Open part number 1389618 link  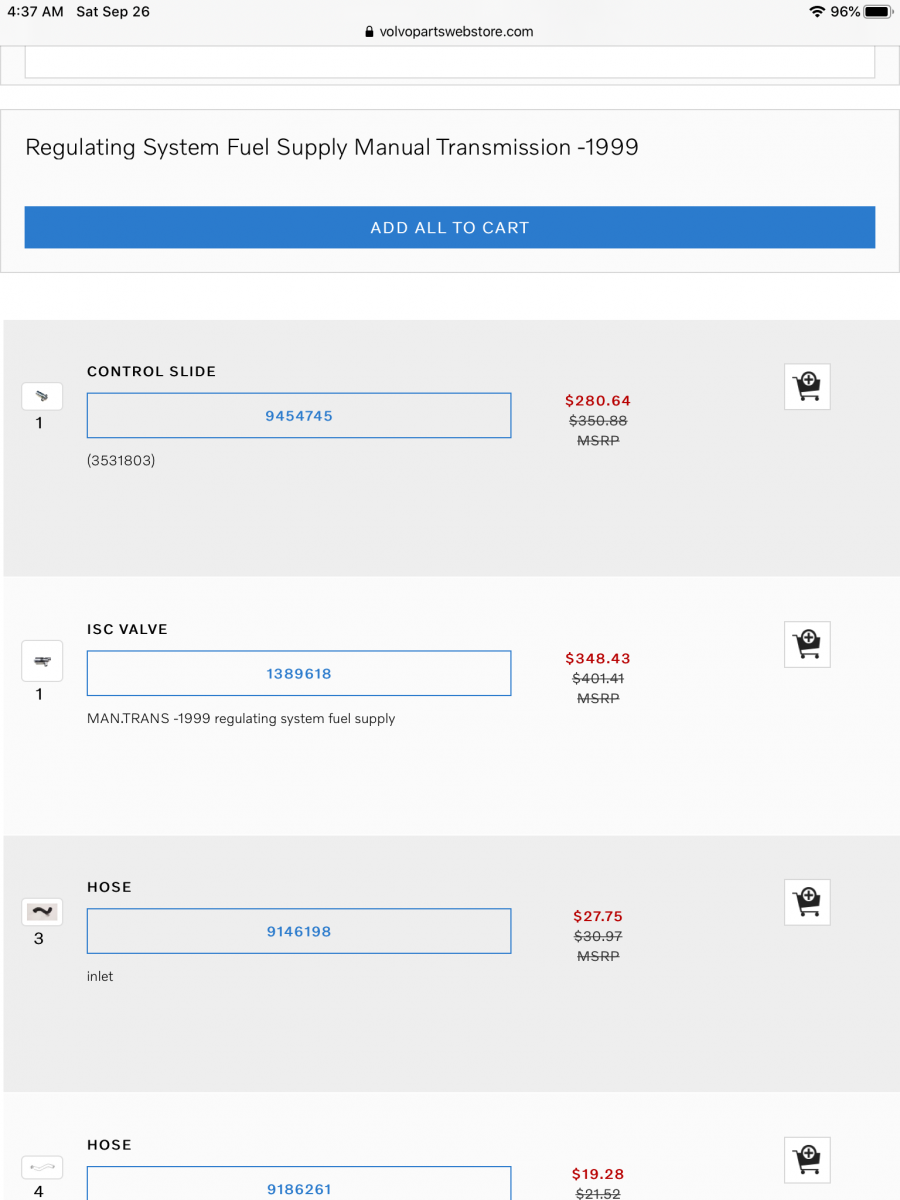point(299,673)
